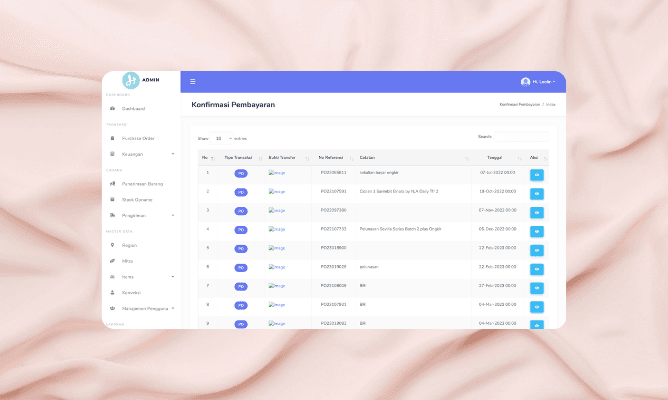The width and height of the screenshot is (668, 400).
Task: Open Stock Opname in the sidebar
Action: point(137,200)
